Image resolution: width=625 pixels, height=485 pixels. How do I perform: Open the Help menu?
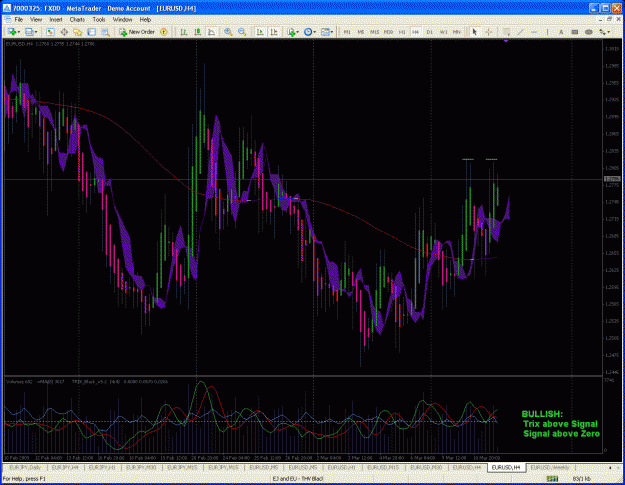pyautogui.click(x=145, y=20)
